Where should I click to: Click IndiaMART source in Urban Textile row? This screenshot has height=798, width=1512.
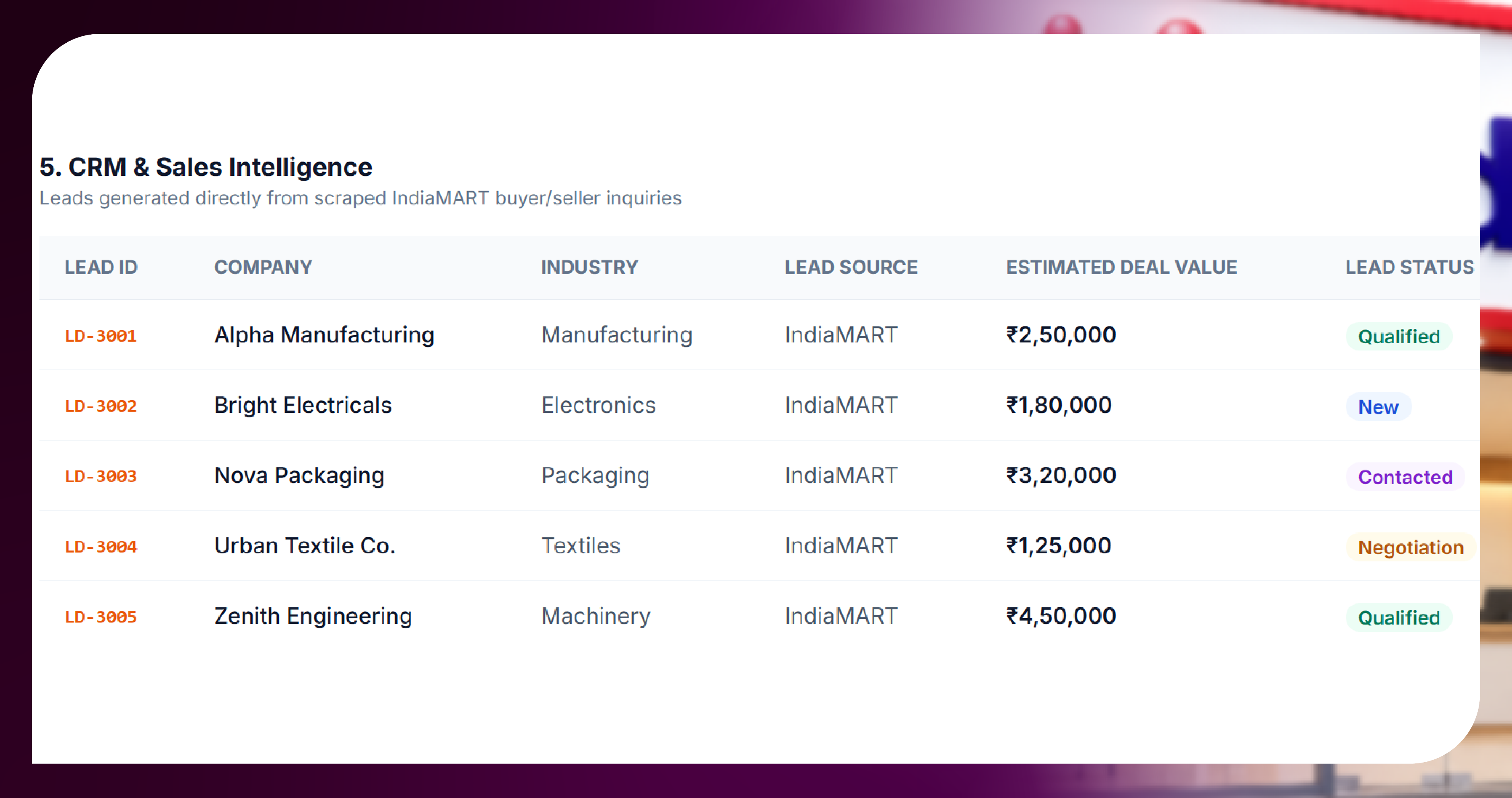click(x=841, y=546)
